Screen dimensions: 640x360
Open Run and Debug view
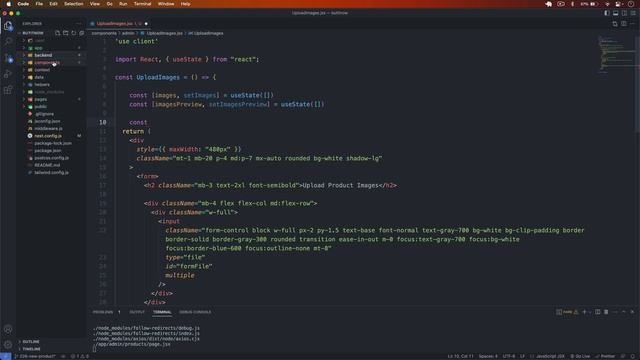click(x=8, y=74)
